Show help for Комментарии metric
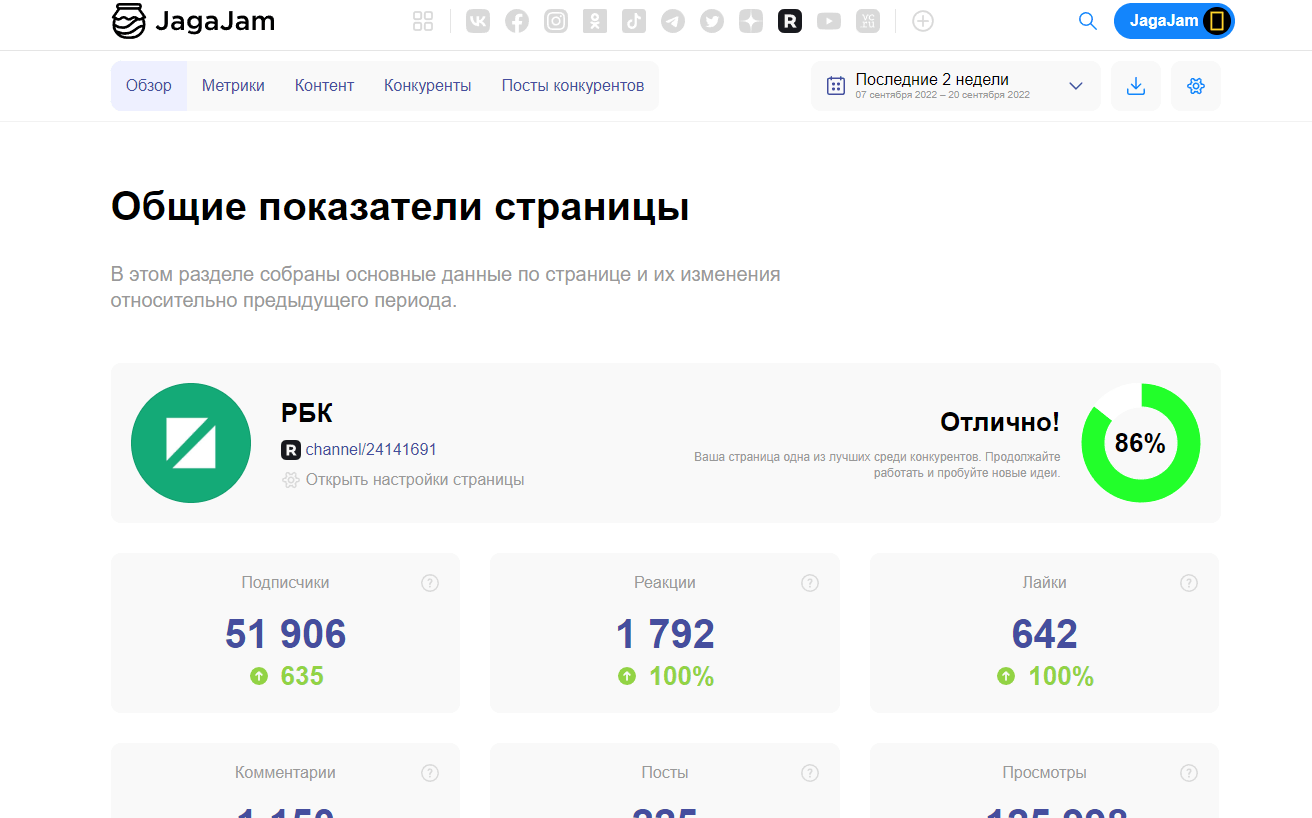The image size is (1312, 818). (430, 773)
